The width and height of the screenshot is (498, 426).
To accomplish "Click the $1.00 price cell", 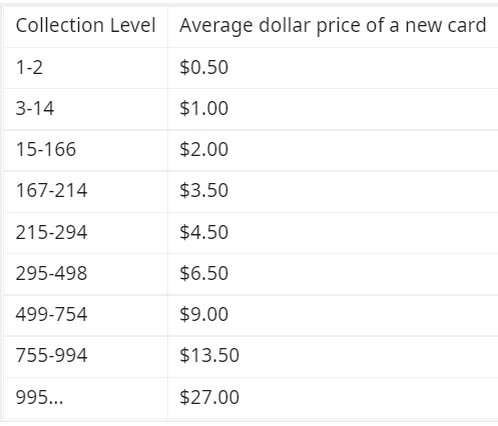I will (x=333, y=109).
